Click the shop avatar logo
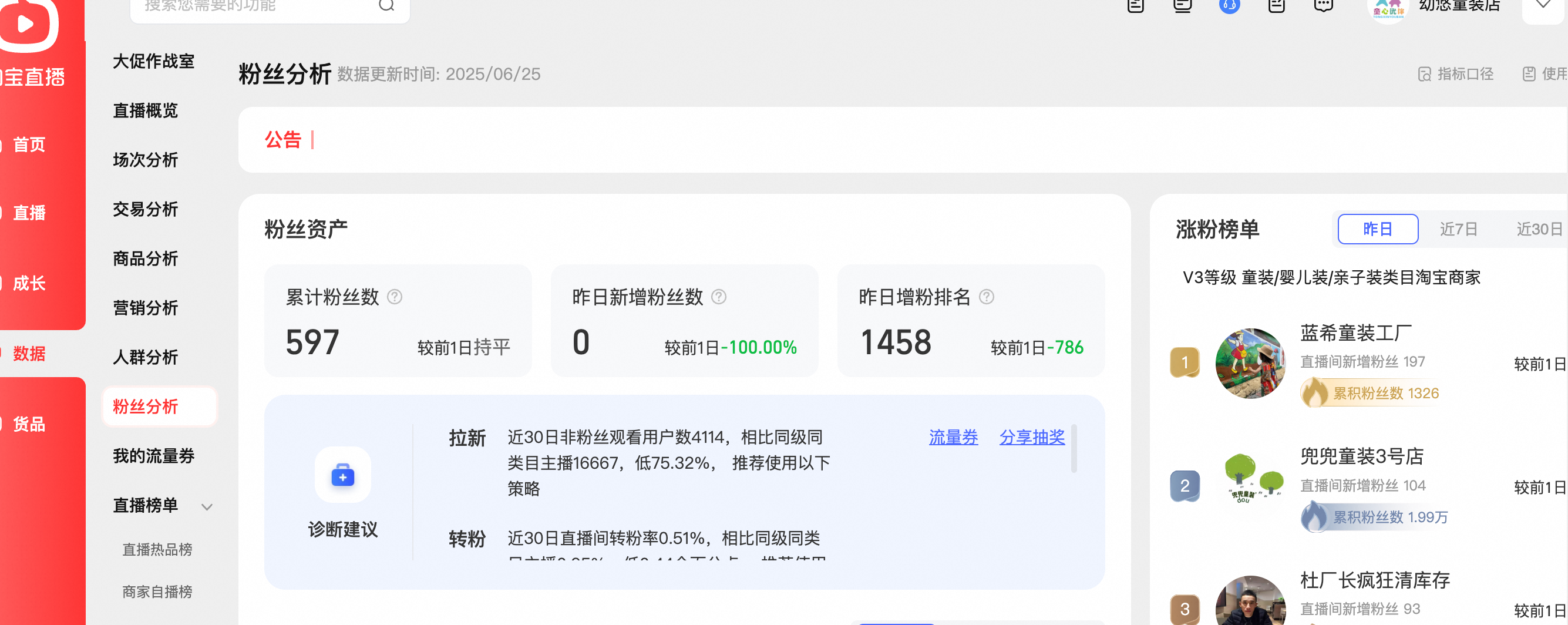 [x=1387, y=10]
